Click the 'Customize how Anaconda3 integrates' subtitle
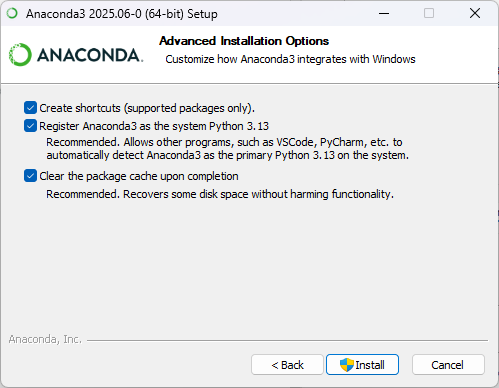Viewport: 499px width, 388px height. click(290, 59)
